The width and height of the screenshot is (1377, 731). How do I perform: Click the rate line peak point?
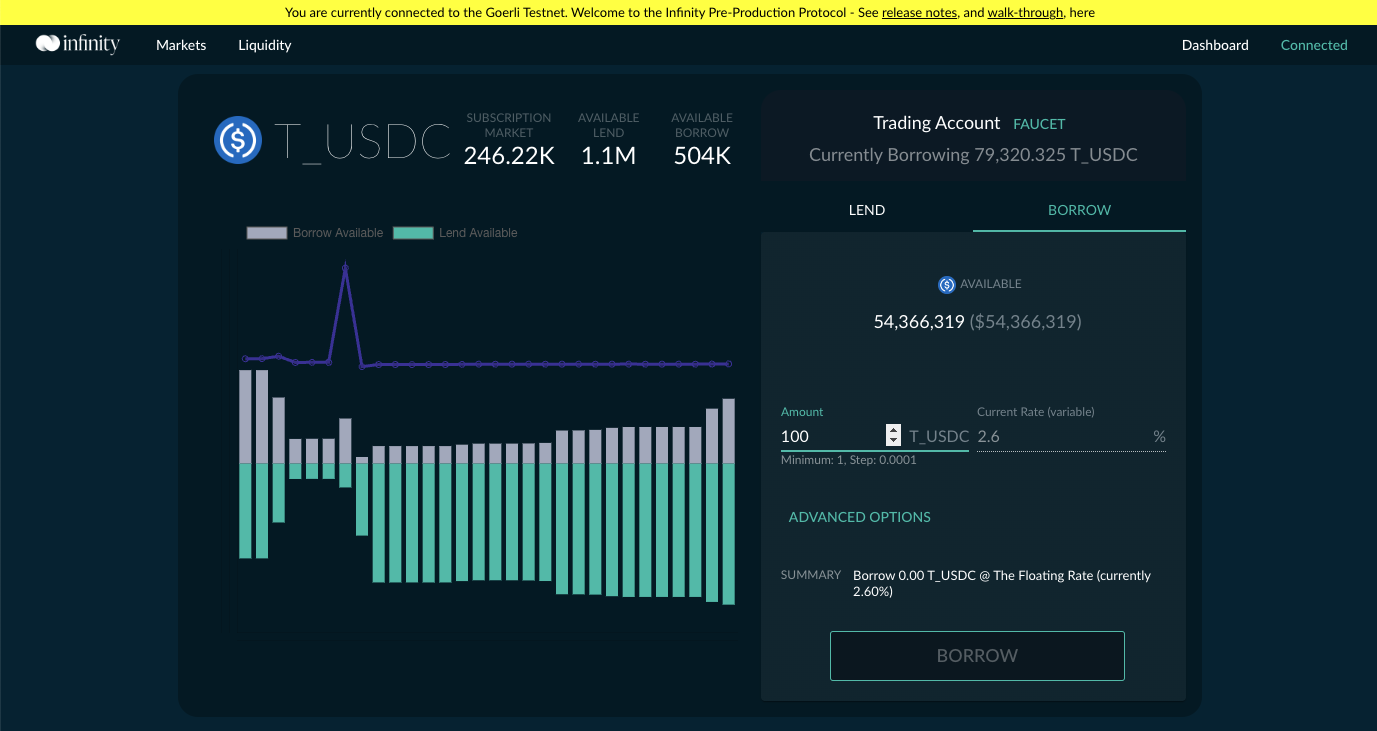click(345, 266)
